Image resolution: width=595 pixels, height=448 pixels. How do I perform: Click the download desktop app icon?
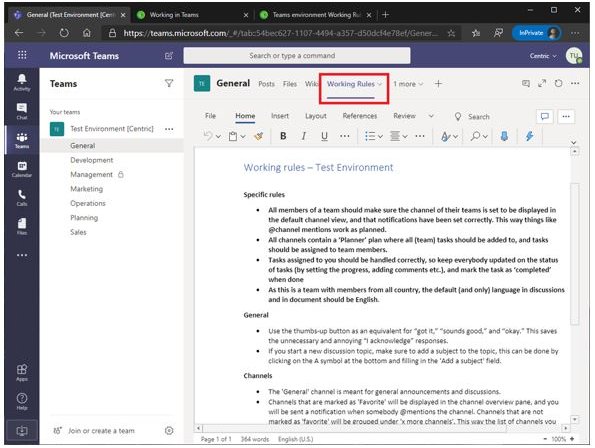tap(22, 431)
